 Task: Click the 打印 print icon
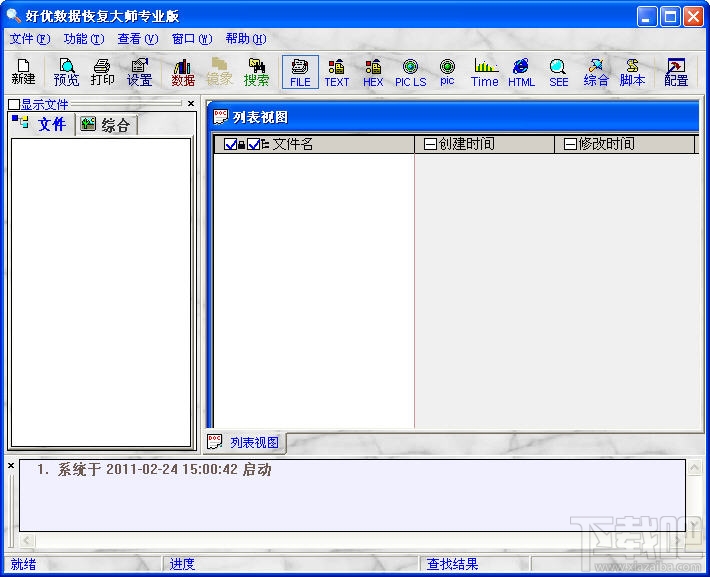coord(102,72)
